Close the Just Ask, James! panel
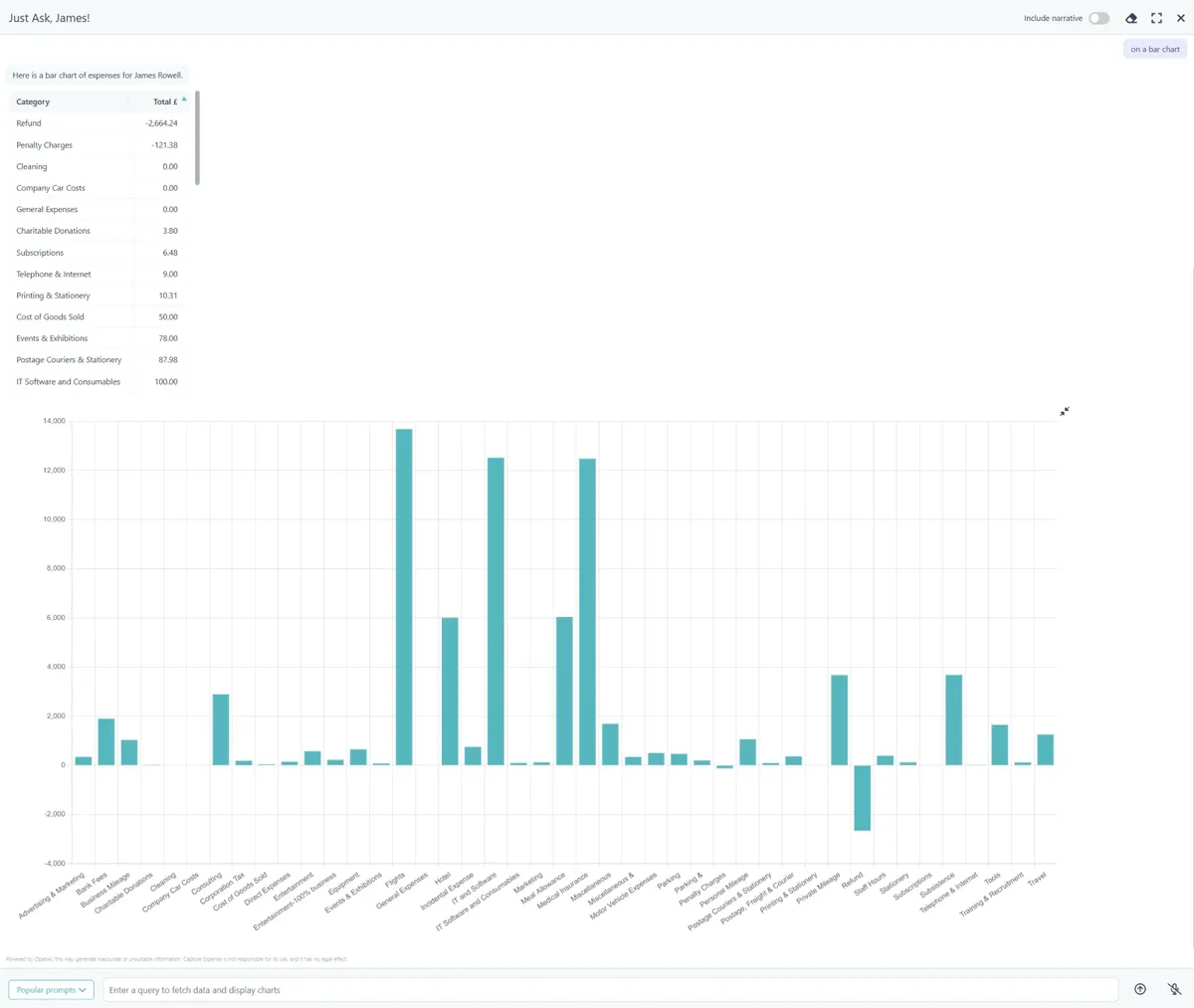The width and height of the screenshot is (1194, 1008). tap(1181, 18)
